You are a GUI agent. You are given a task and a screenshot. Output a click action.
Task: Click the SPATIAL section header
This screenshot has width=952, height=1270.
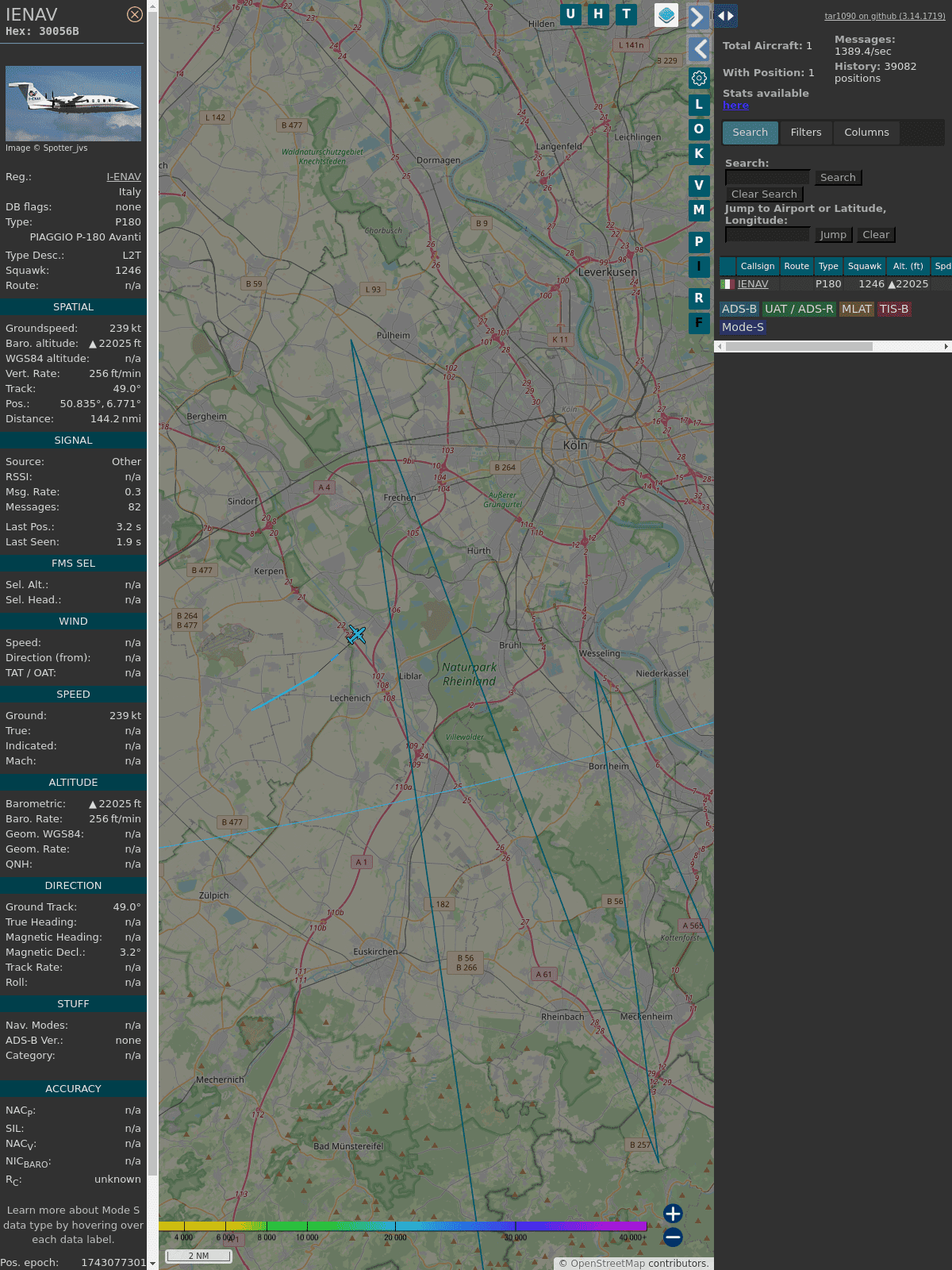tap(73, 307)
